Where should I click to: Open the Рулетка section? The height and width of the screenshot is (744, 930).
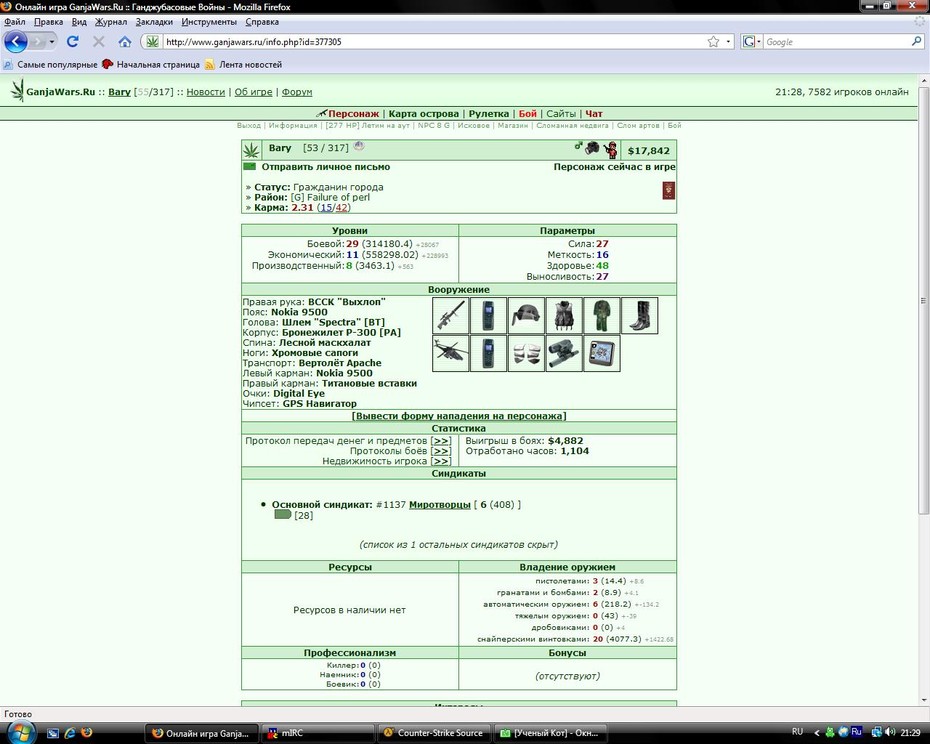[489, 114]
